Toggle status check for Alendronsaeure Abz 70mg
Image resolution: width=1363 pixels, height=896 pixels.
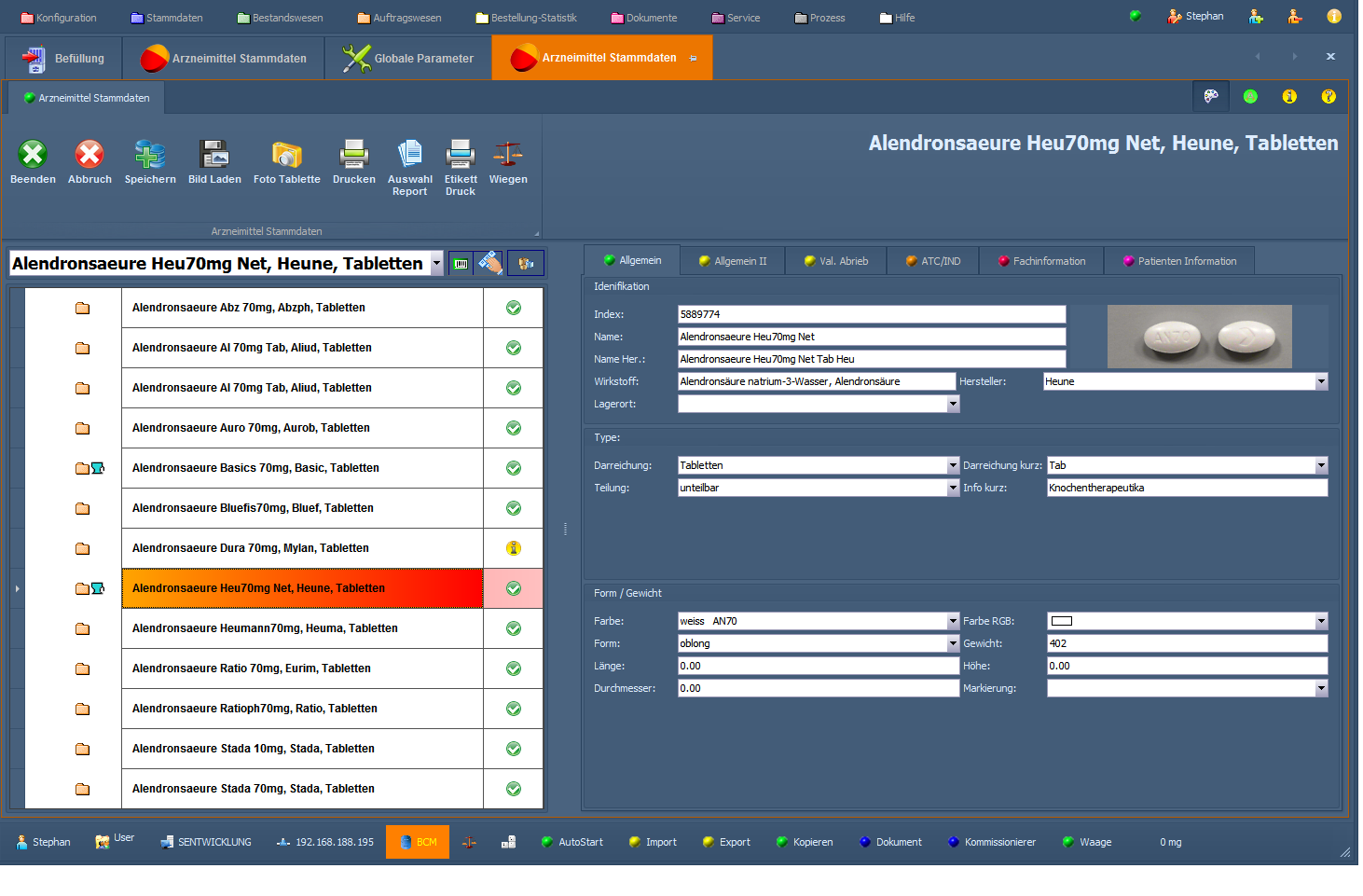(x=514, y=308)
